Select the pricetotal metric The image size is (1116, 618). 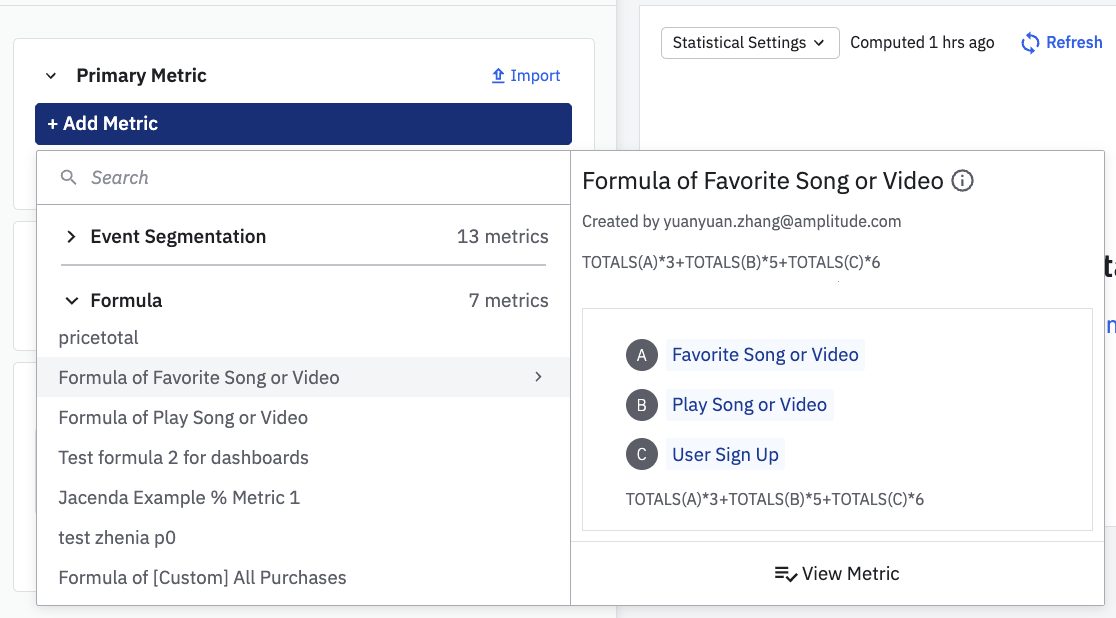[99, 338]
